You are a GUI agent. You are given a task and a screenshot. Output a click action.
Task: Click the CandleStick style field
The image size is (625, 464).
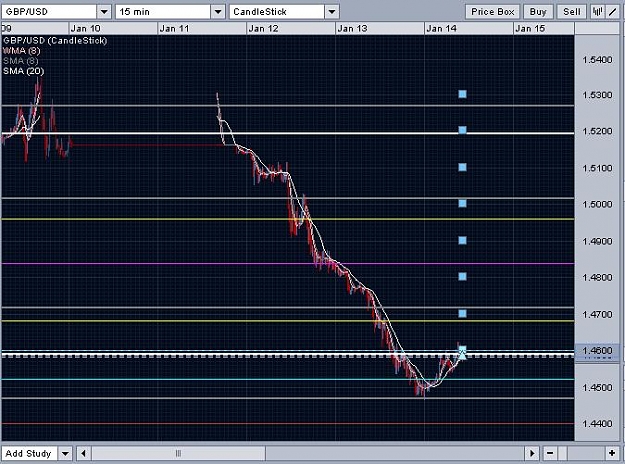pyautogui.click(x=277, y=12)
